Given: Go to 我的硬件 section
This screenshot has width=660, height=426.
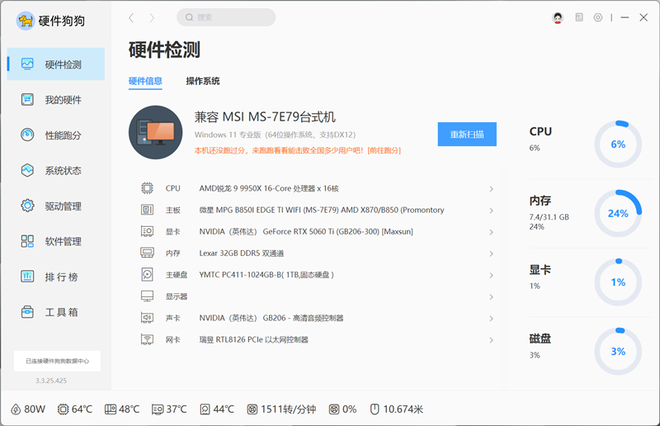Looking at the screenshot, I should tap(60, 100).
